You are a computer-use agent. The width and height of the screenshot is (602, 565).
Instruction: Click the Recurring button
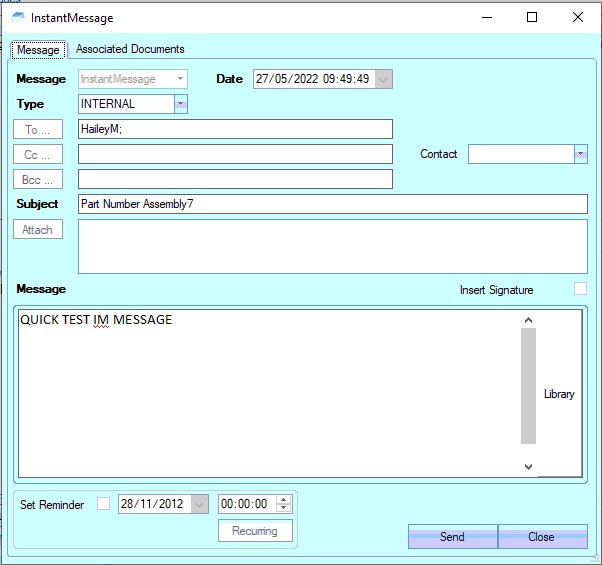255,531
